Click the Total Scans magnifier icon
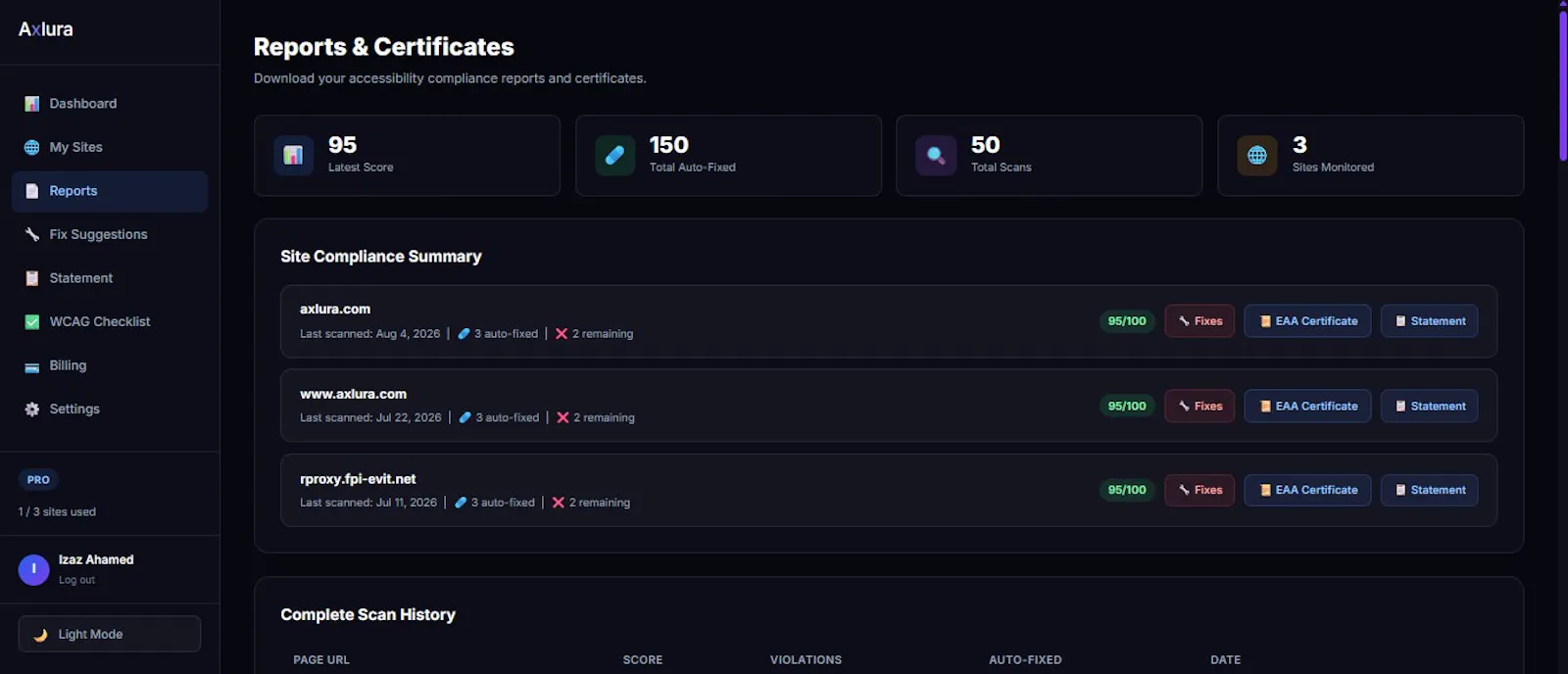 point(936,155)
